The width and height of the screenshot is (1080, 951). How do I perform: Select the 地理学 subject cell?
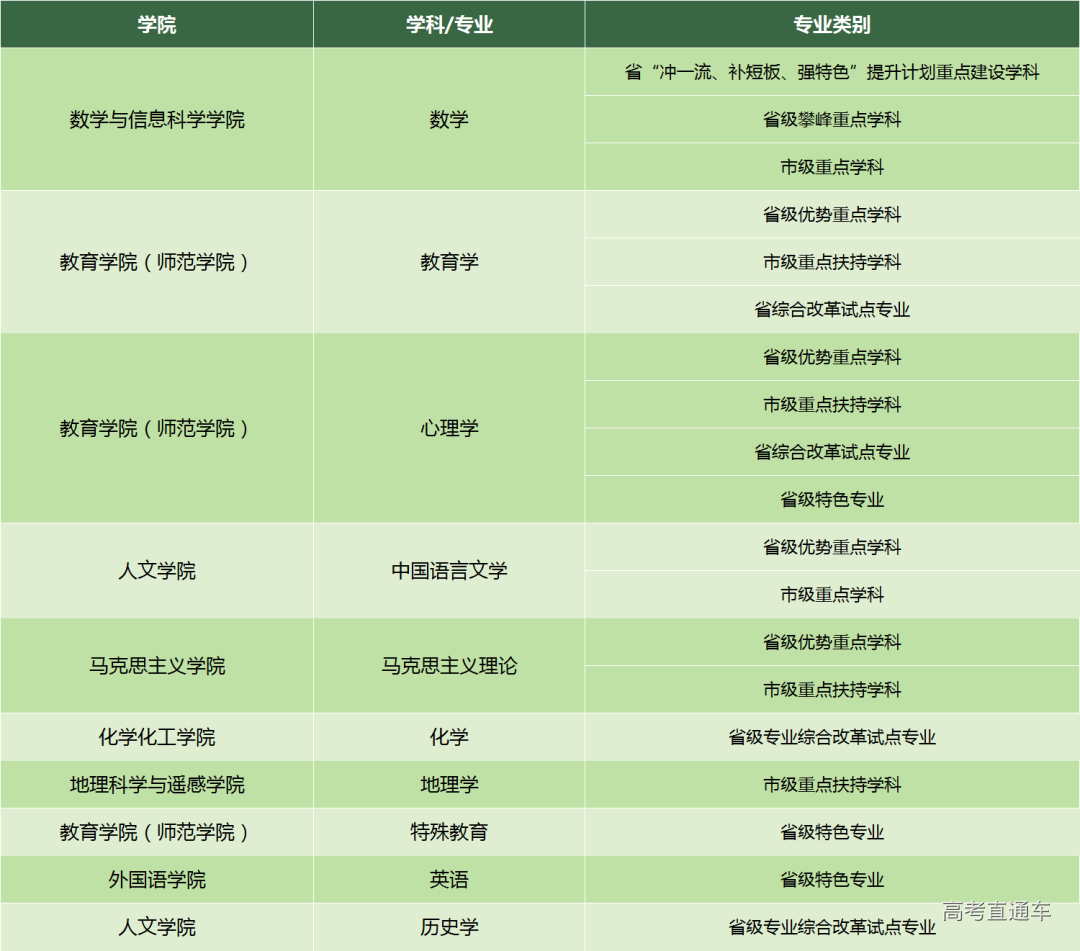[x=449, y=785]
